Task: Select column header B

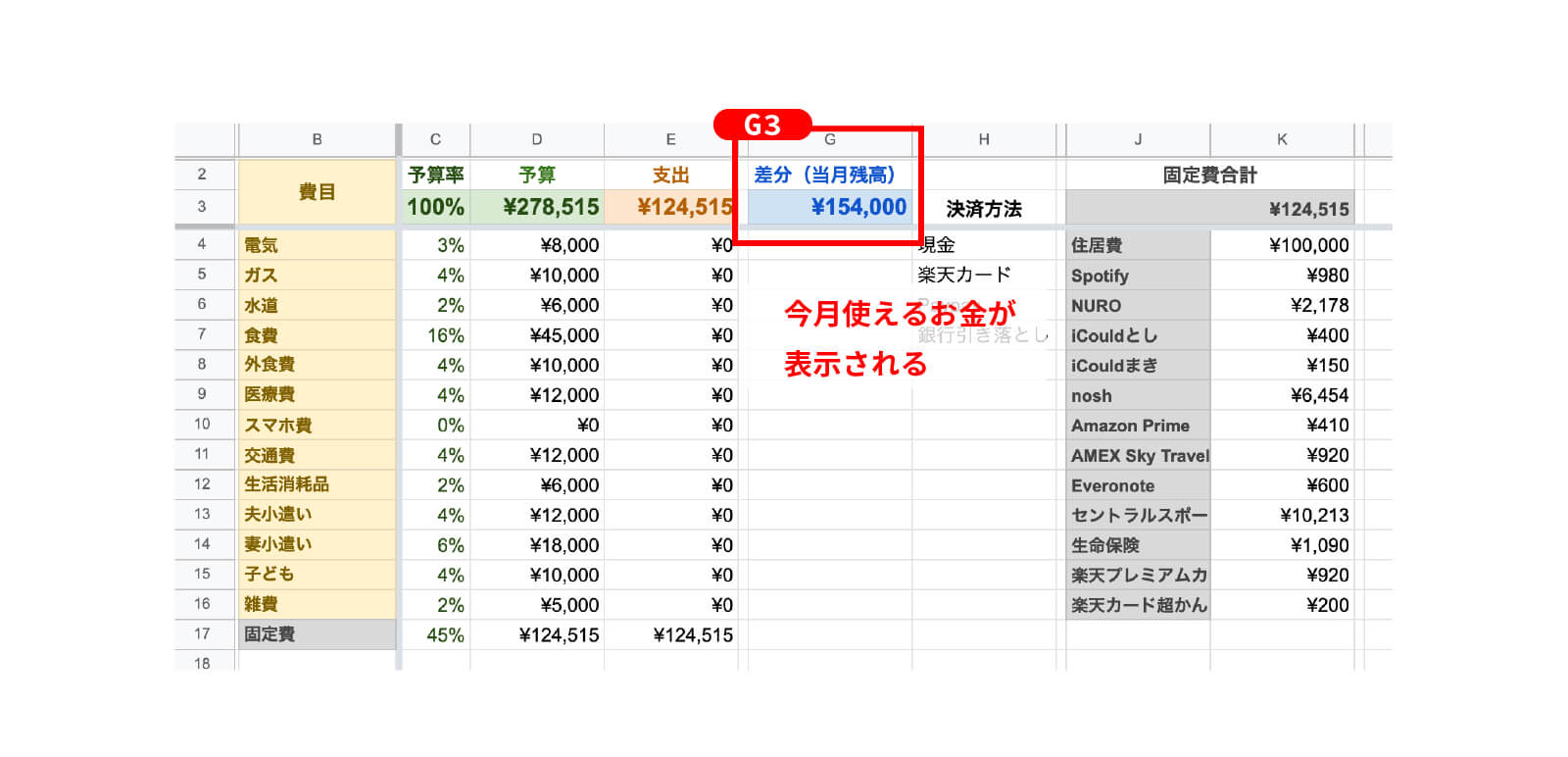Action: [x=317, y=139]
